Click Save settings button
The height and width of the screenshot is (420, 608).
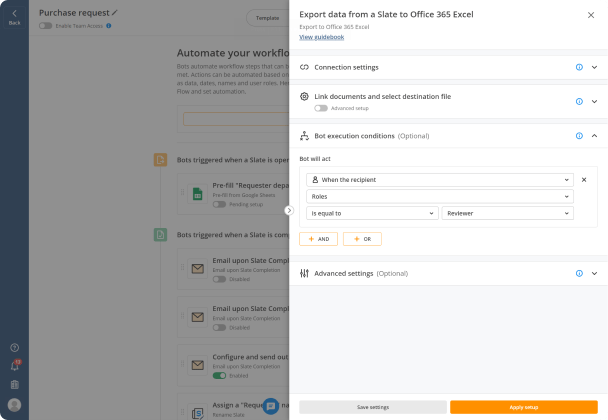(373, 407)
